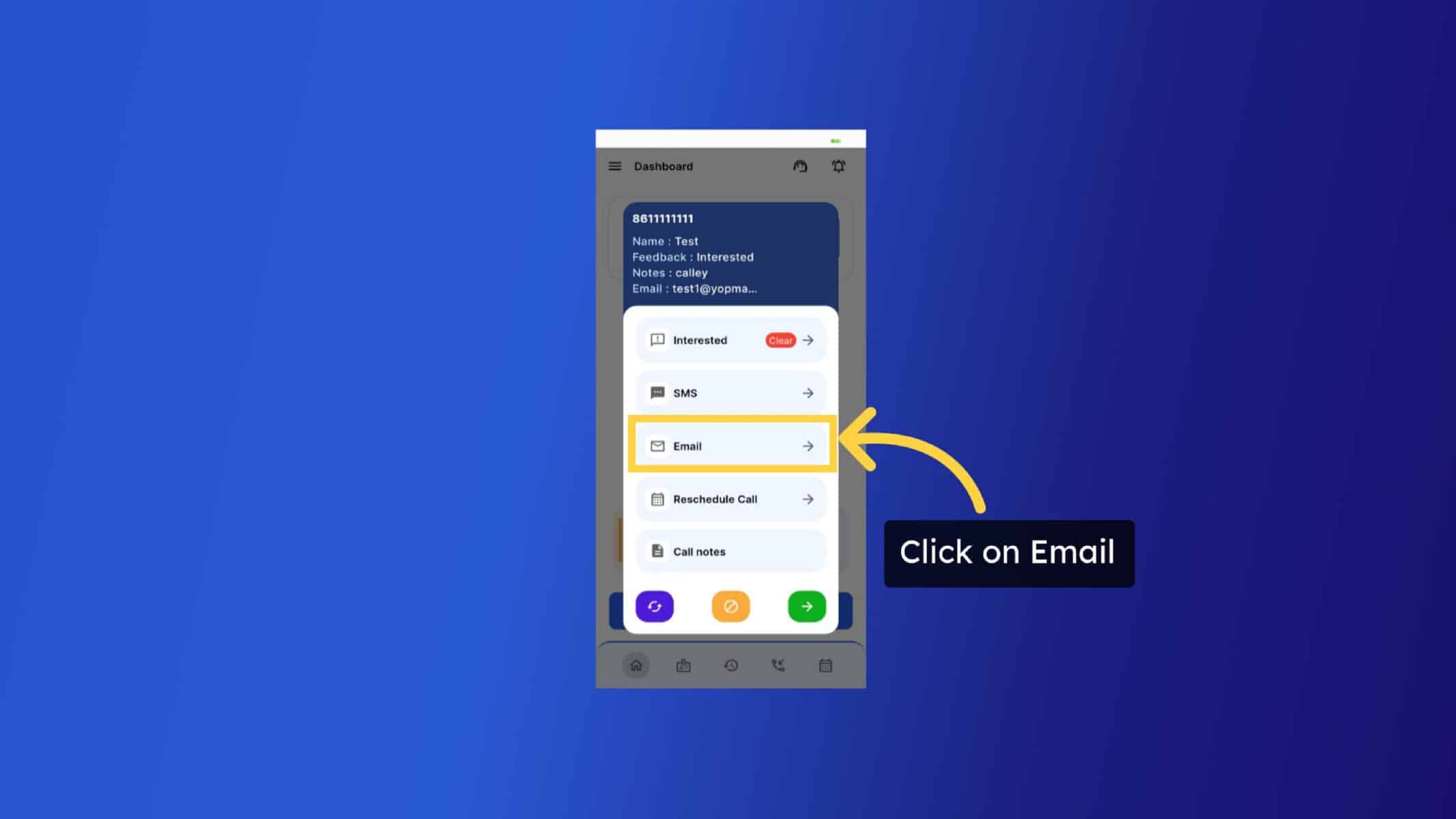Expand the SMS section arrow
Screen dimensions: 1456x819
click(x=808, y=392)
